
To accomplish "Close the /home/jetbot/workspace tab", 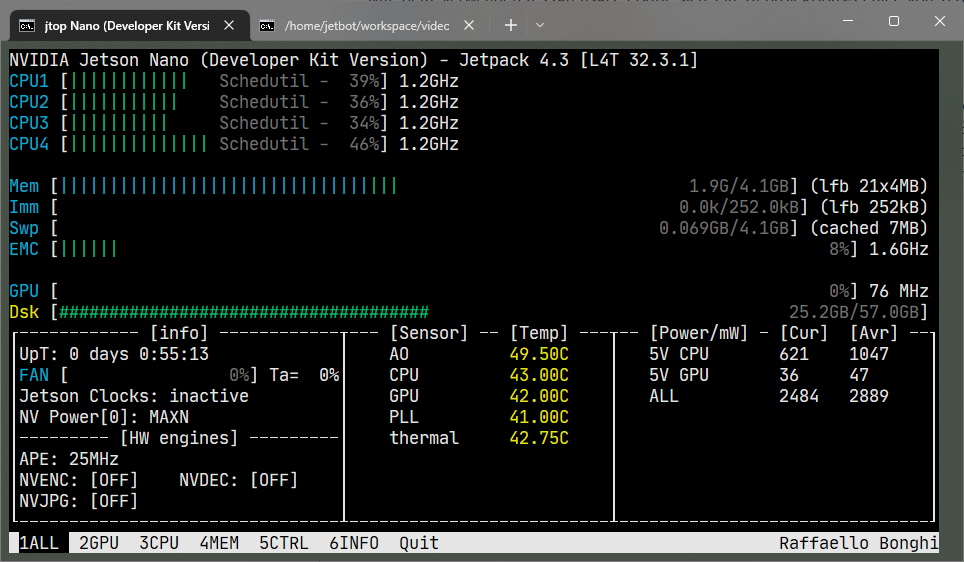I will pyautogui.click(x=468, y=25).
